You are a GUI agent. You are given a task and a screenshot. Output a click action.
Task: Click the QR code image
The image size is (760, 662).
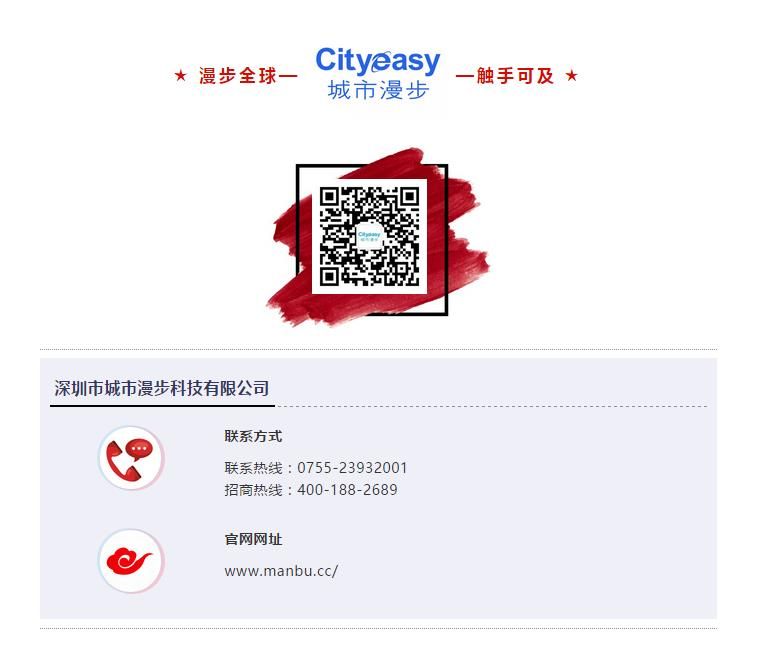[369, 236]
